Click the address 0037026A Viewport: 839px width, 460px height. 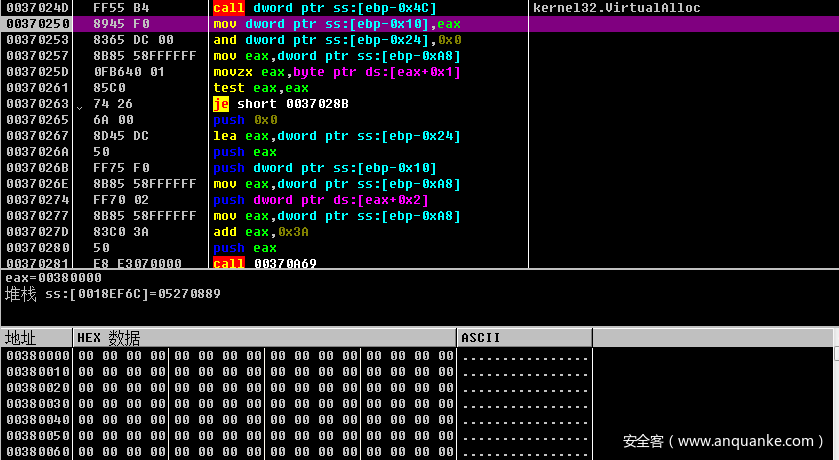coord(37,152)
